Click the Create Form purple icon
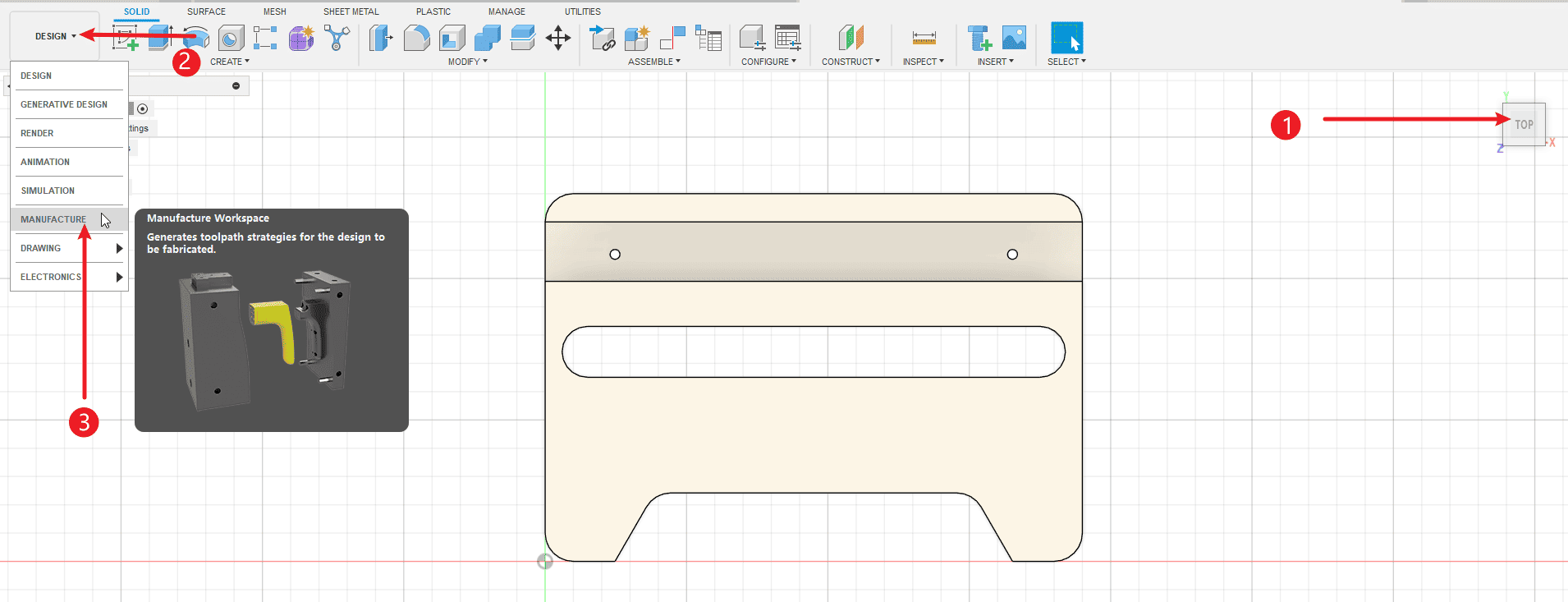The height and width of the screenshot is (602, 1568). tap(300, 38)
